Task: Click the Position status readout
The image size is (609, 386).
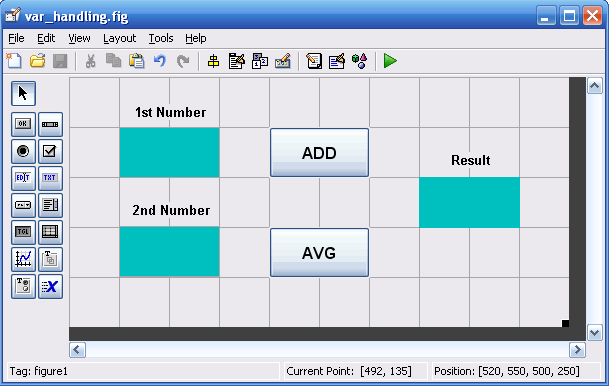Action: point(506,372)
